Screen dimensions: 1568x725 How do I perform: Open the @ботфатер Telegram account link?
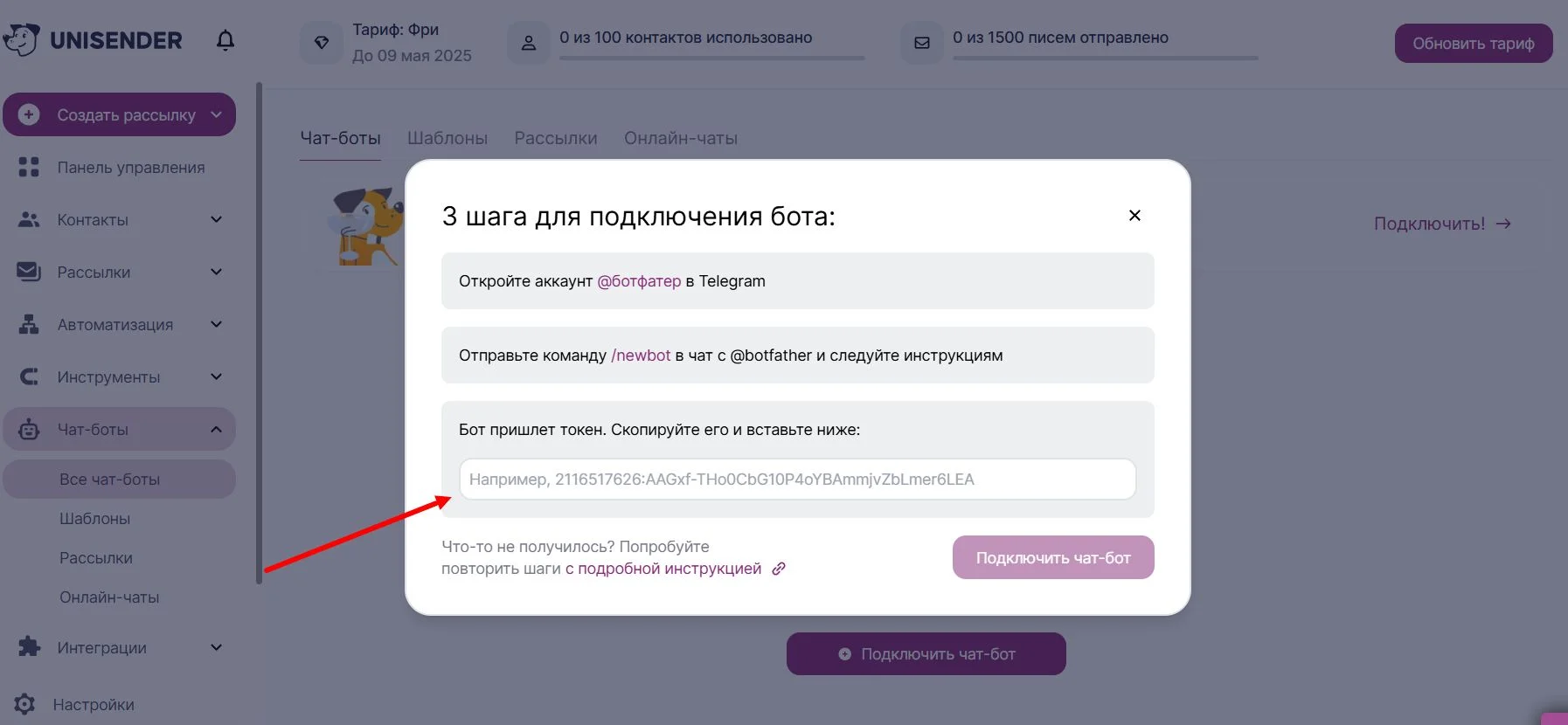639,281
